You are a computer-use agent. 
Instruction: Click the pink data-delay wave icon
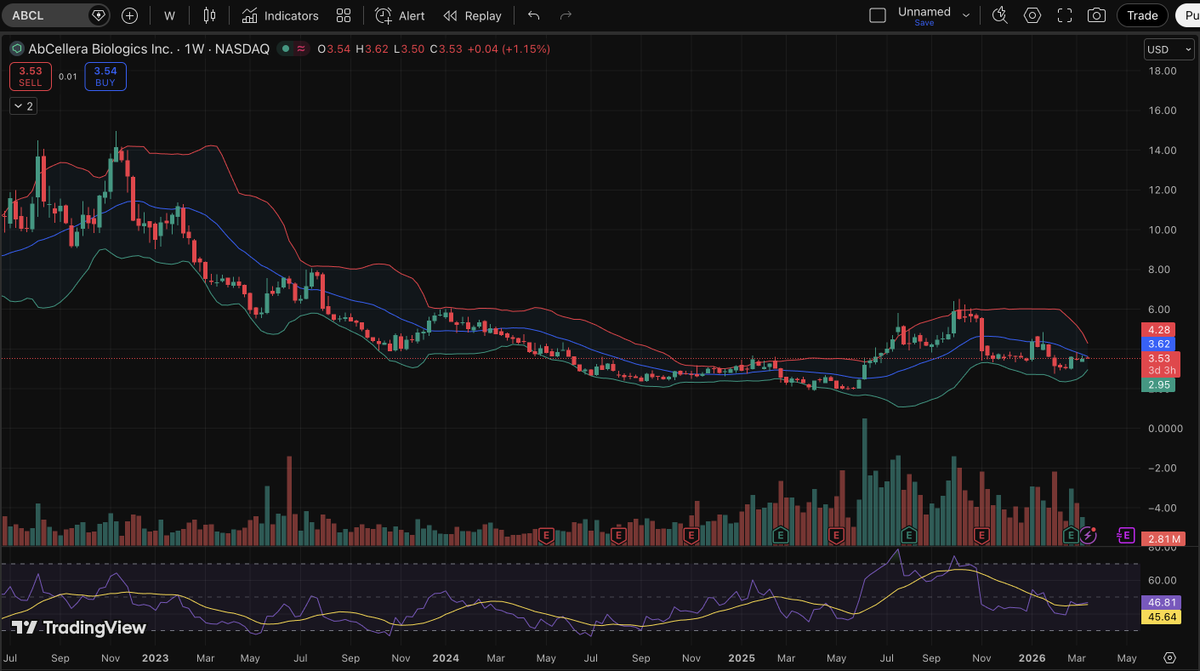click(x=301, y=49)
